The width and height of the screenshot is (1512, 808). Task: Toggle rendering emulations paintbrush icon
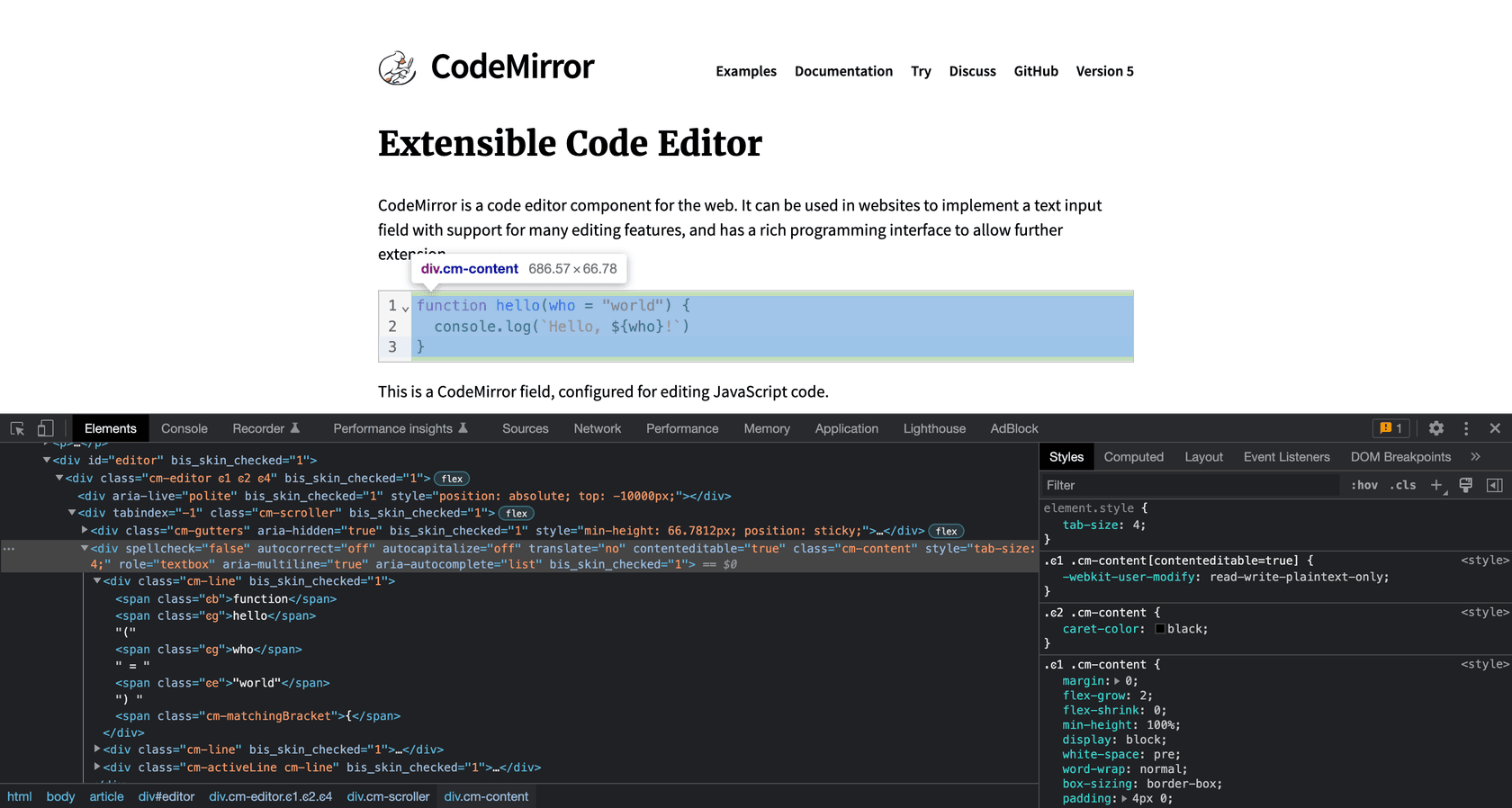[x=1466, y=485]
